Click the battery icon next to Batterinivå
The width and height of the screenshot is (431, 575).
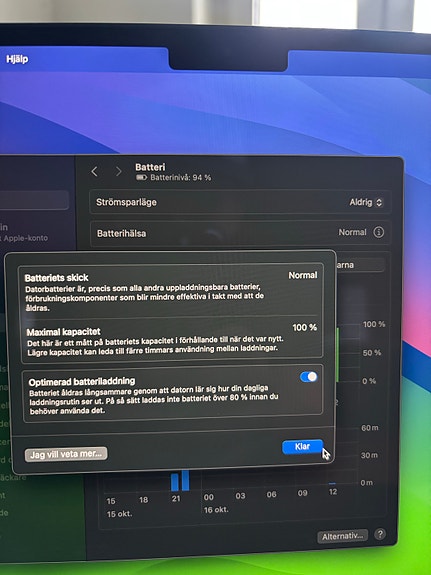[142, 177]
